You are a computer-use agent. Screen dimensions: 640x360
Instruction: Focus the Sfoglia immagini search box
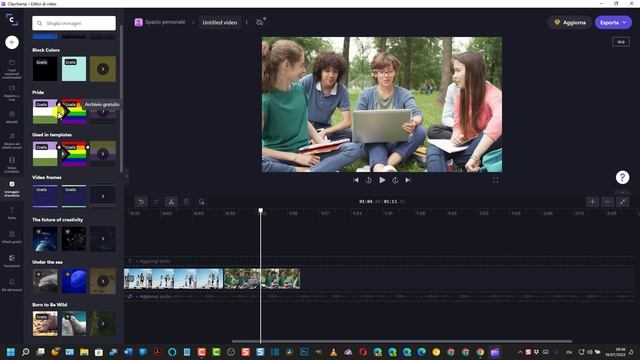tap(74, 23)
